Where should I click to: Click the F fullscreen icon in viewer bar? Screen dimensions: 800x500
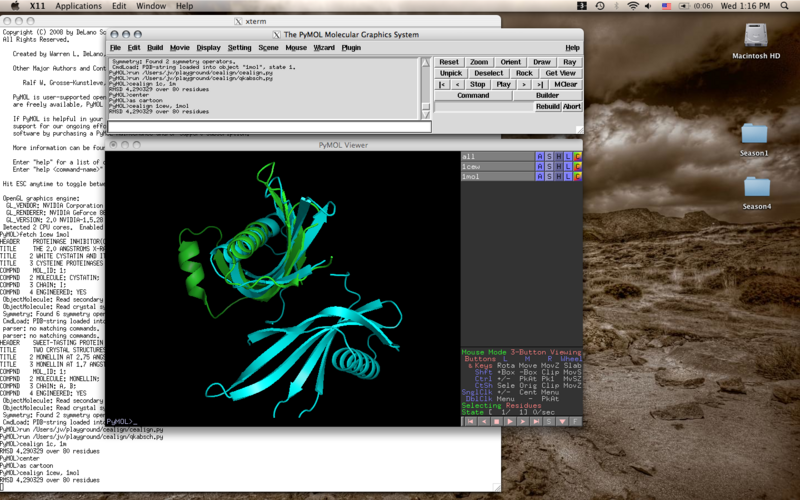[576, 422]
